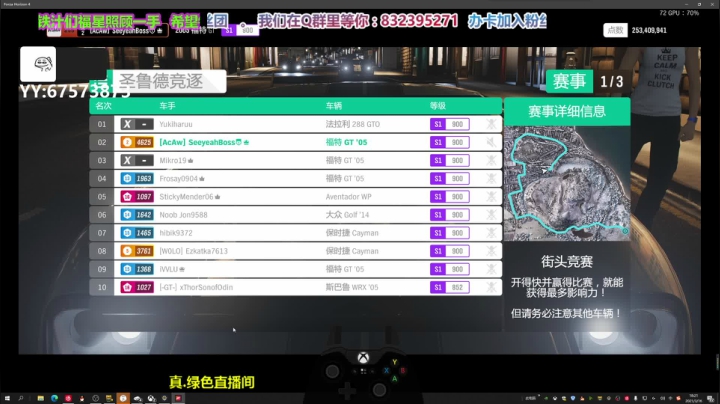Click the 1465 level badge icon

click(x=137, y=233)
